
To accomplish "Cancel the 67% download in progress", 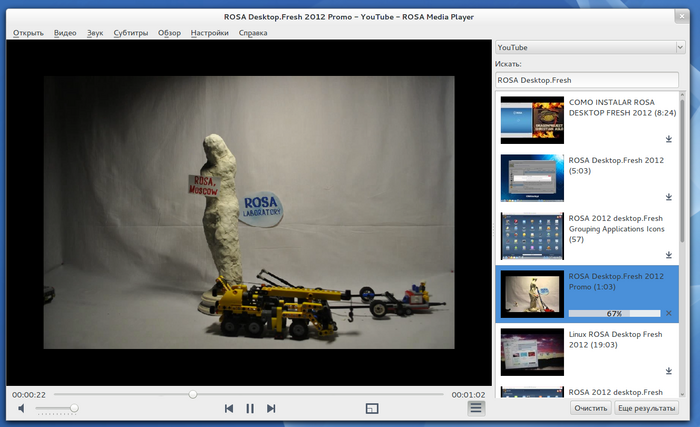I will [669, 313].
